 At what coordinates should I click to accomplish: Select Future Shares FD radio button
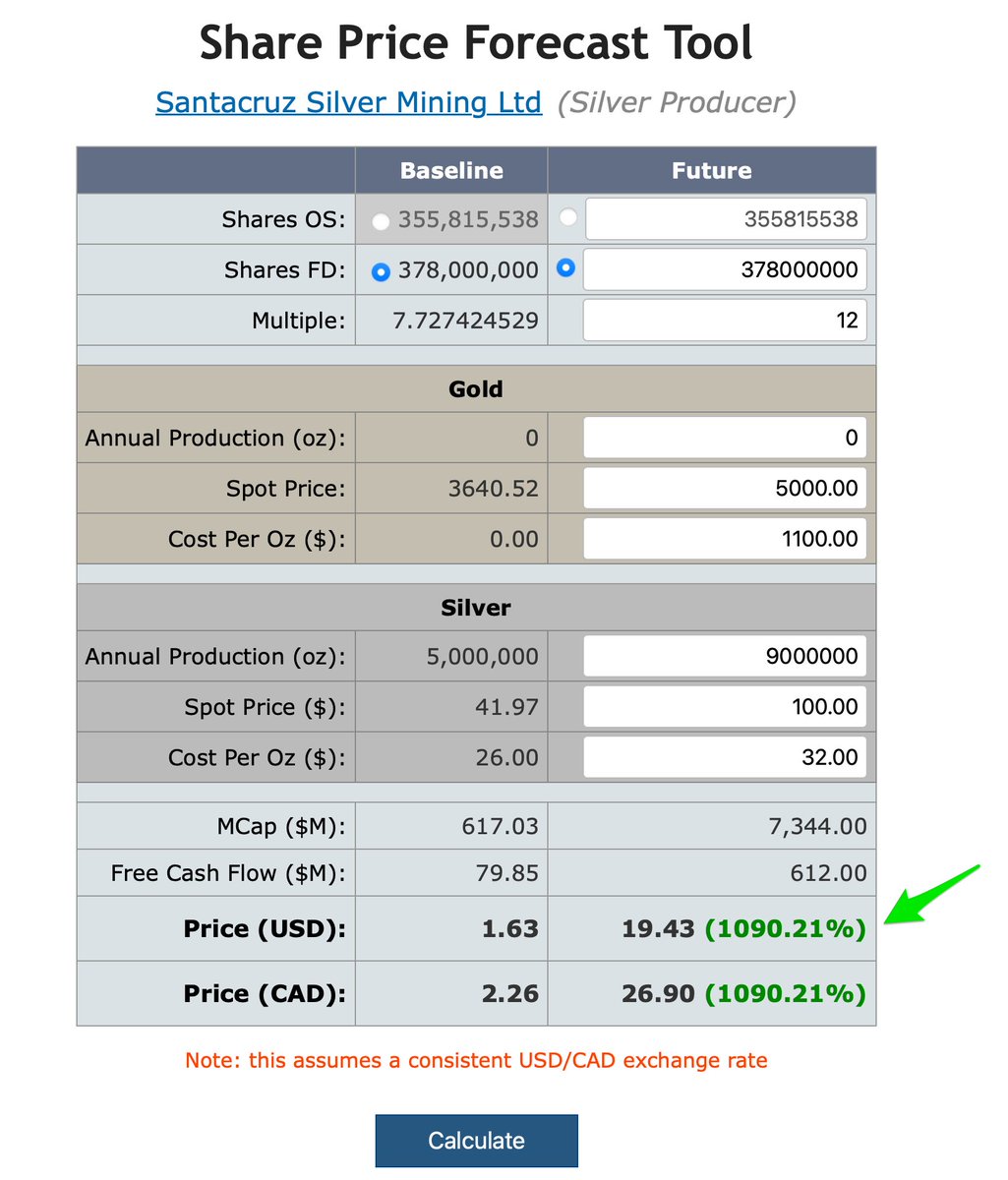(565, 266)
